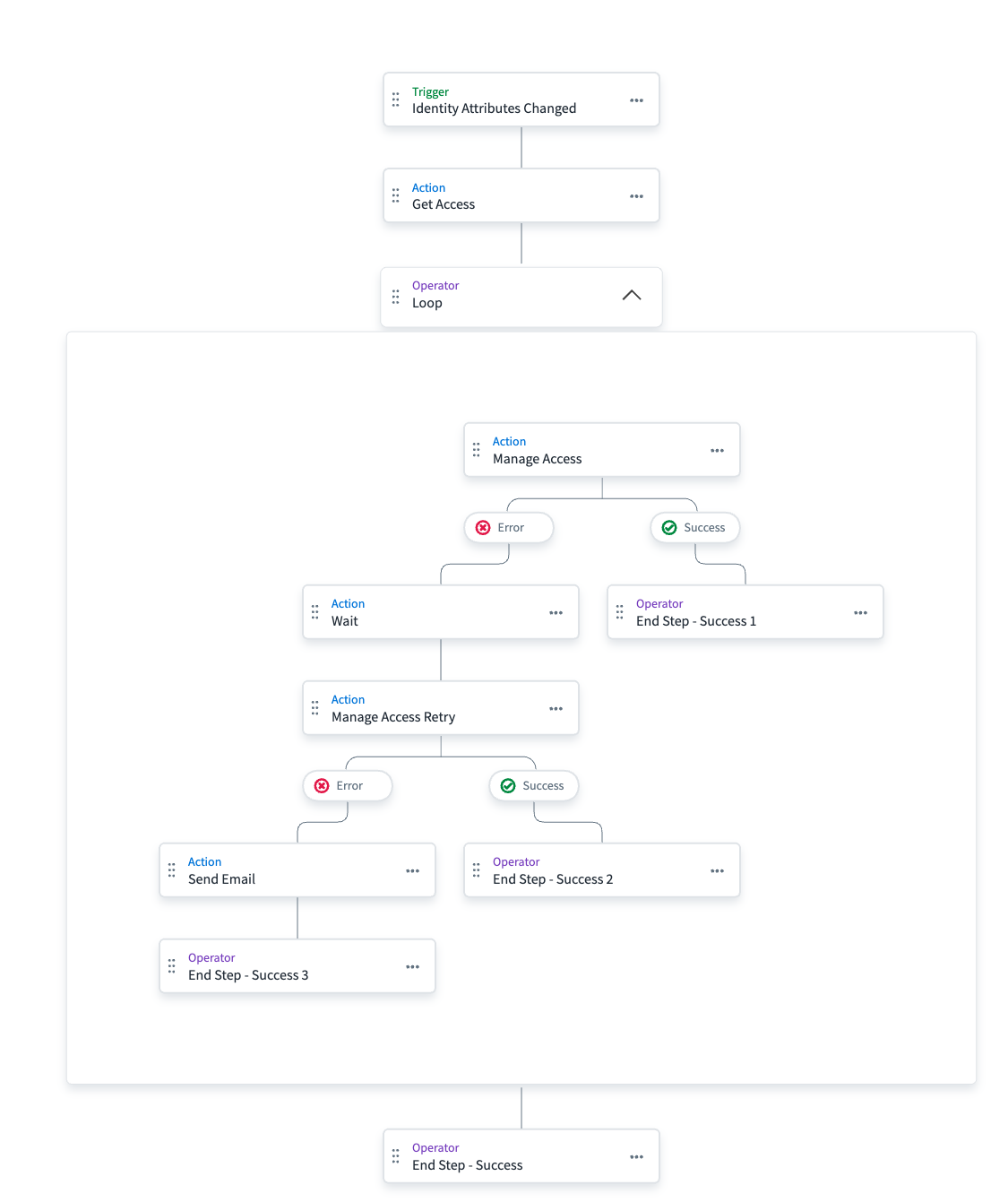The width and height of the screenshot is (1008, 1202).
Task: Open the End Step - Success 1 options
Action: click(x=860, y=613)
